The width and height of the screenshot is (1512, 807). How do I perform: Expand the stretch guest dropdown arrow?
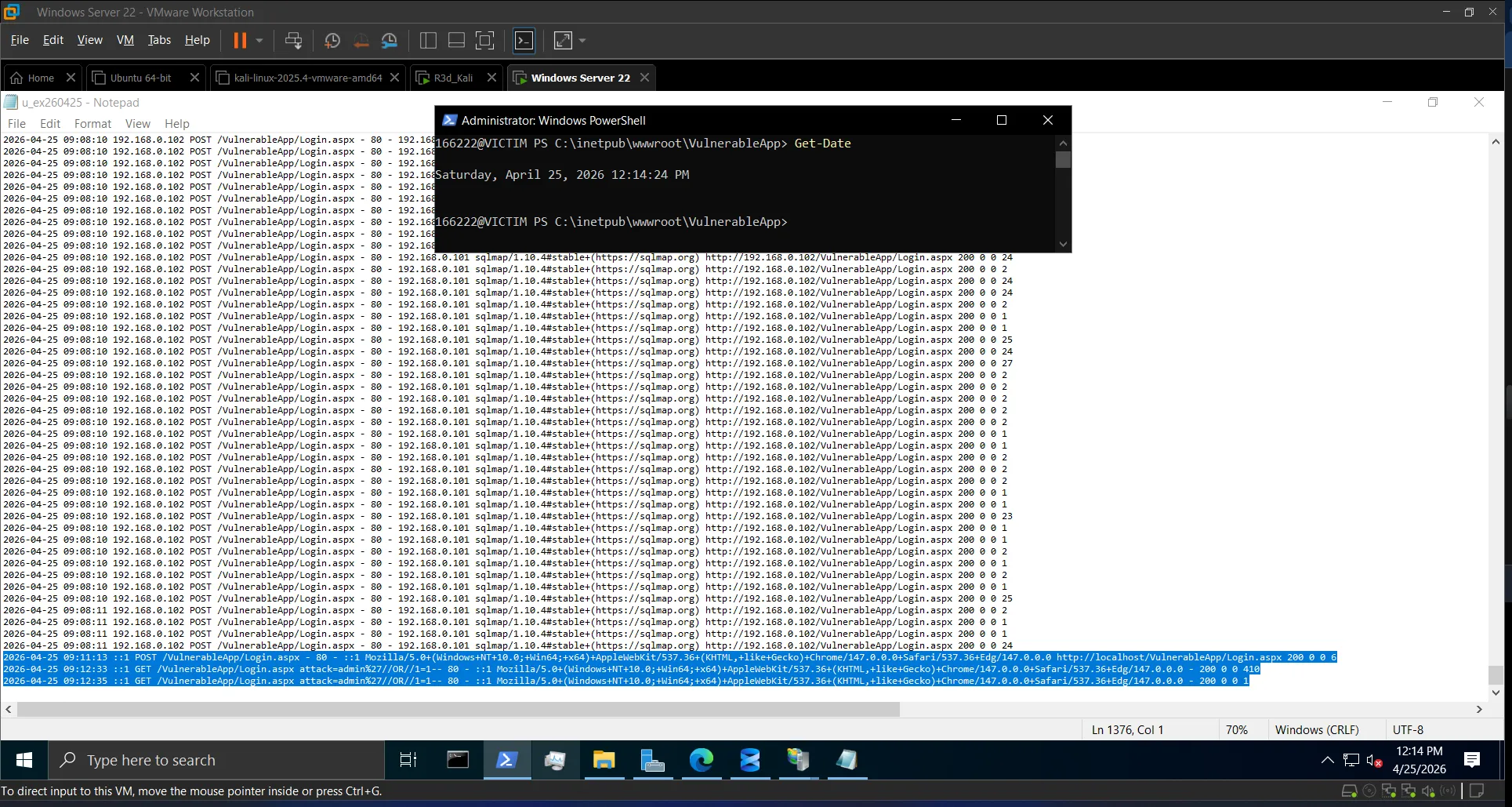[582, 40]
